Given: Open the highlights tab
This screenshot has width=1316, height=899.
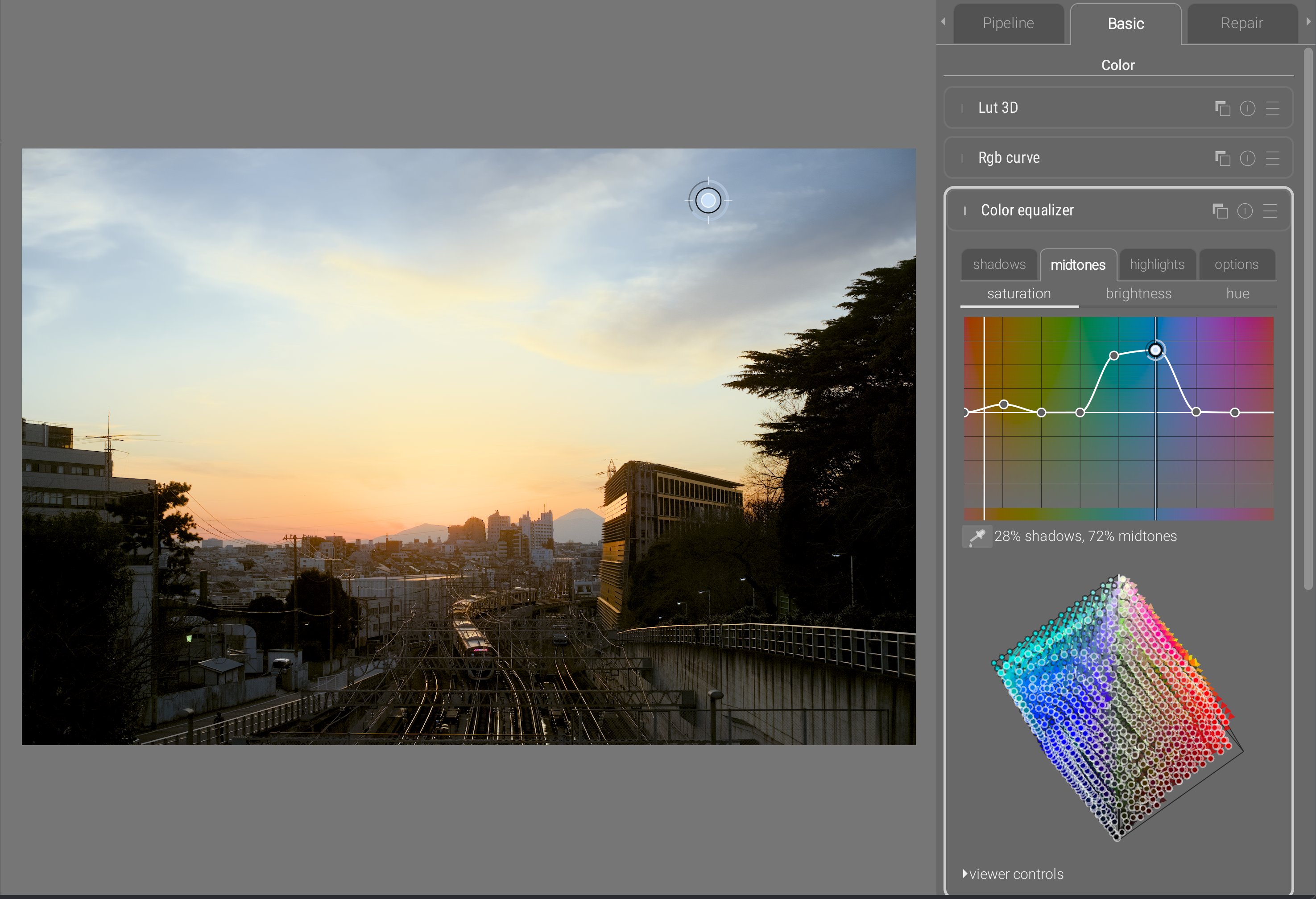Looking at the screenshot, I should pos(1157,264).
